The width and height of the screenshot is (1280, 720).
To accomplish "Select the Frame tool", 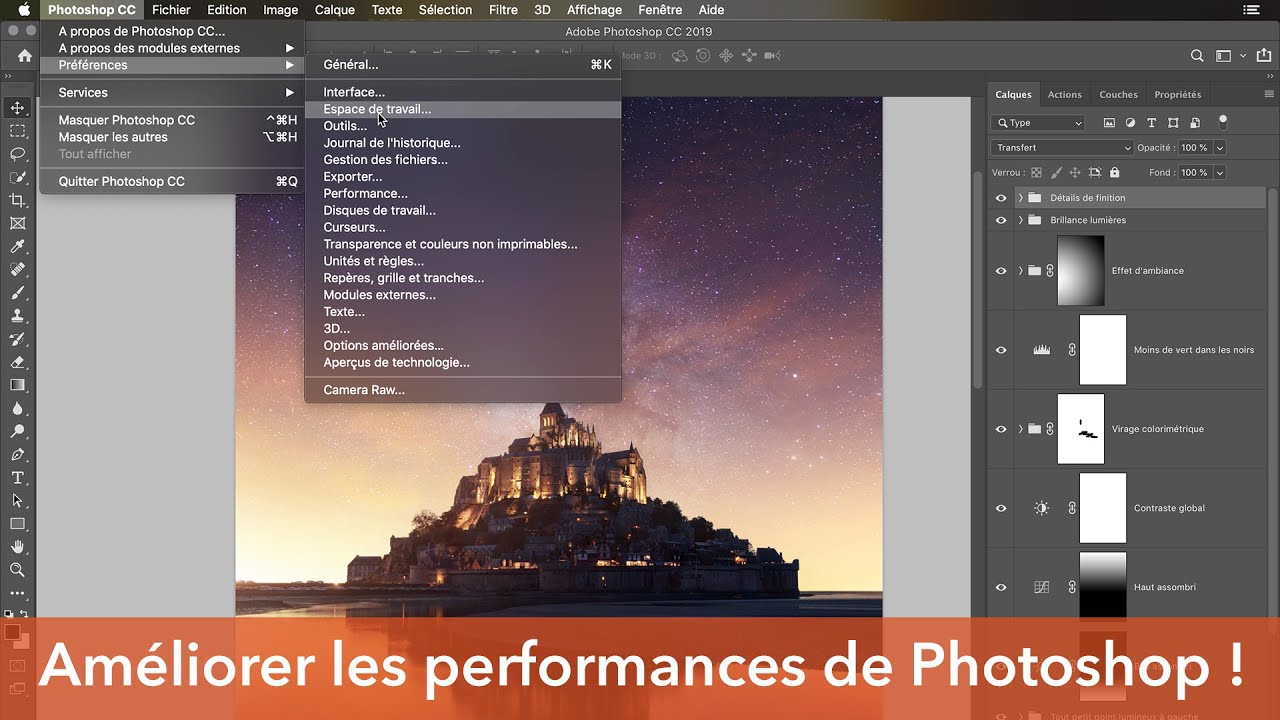I will pyautogui.click(x=17, y=223).
